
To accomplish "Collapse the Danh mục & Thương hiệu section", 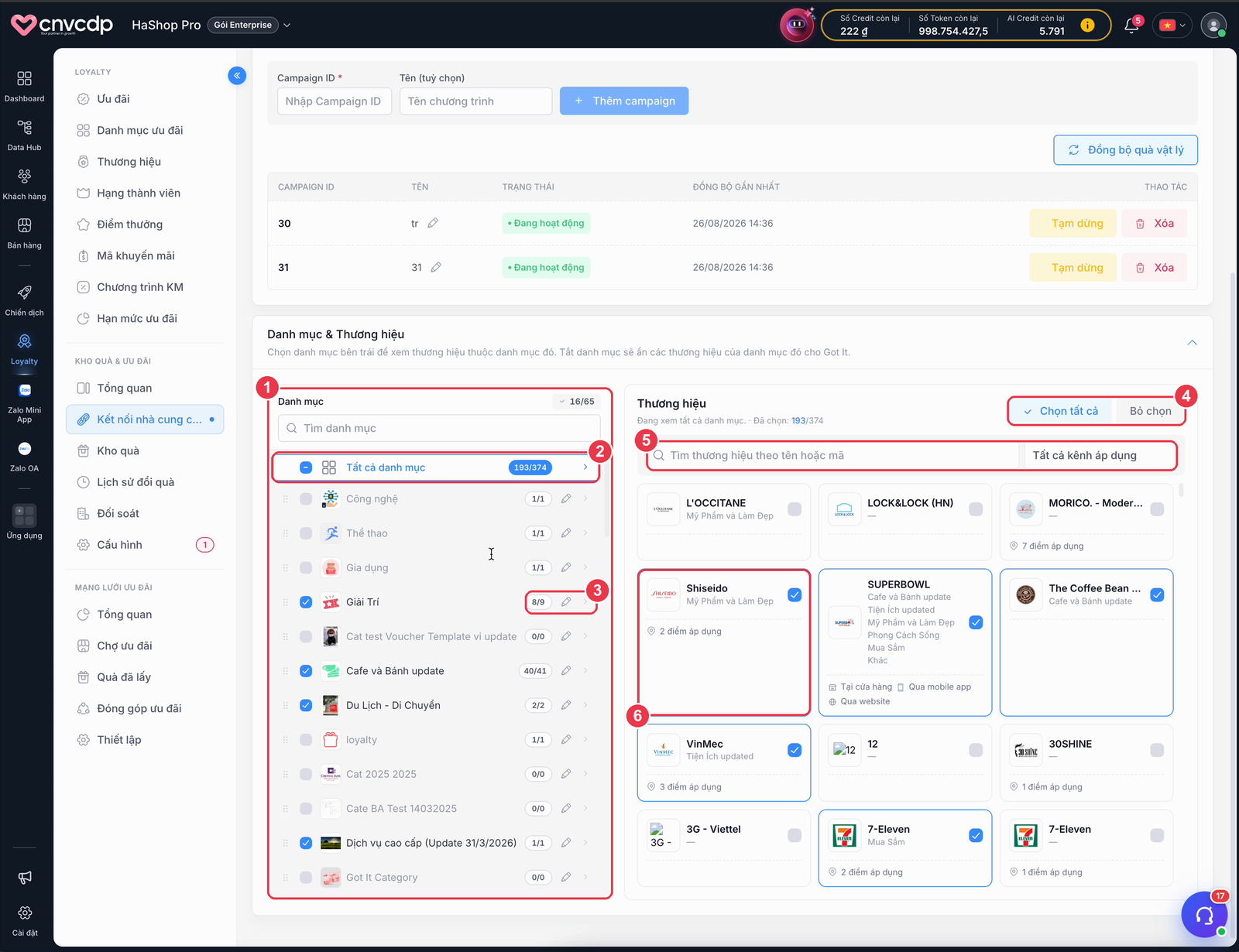I will (x=1193, y=342).
